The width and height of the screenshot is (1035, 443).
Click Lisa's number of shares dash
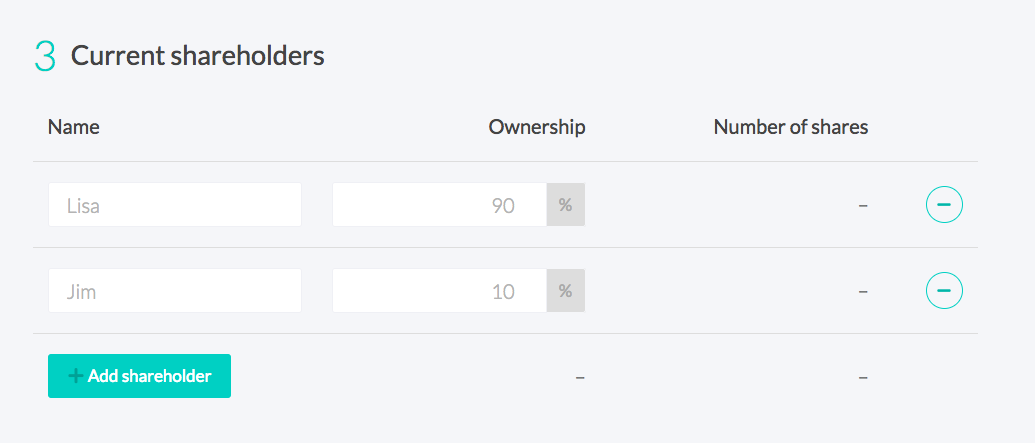(x=863, y=205)
